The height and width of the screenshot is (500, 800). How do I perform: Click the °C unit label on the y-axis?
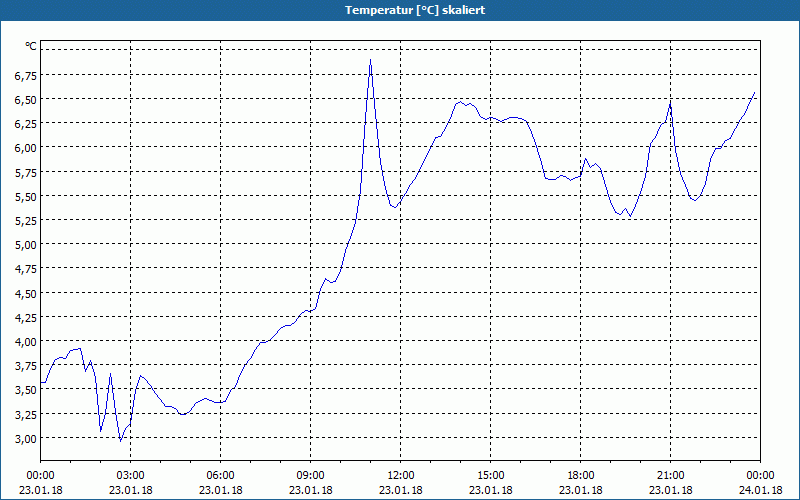(x=31, y=46)
